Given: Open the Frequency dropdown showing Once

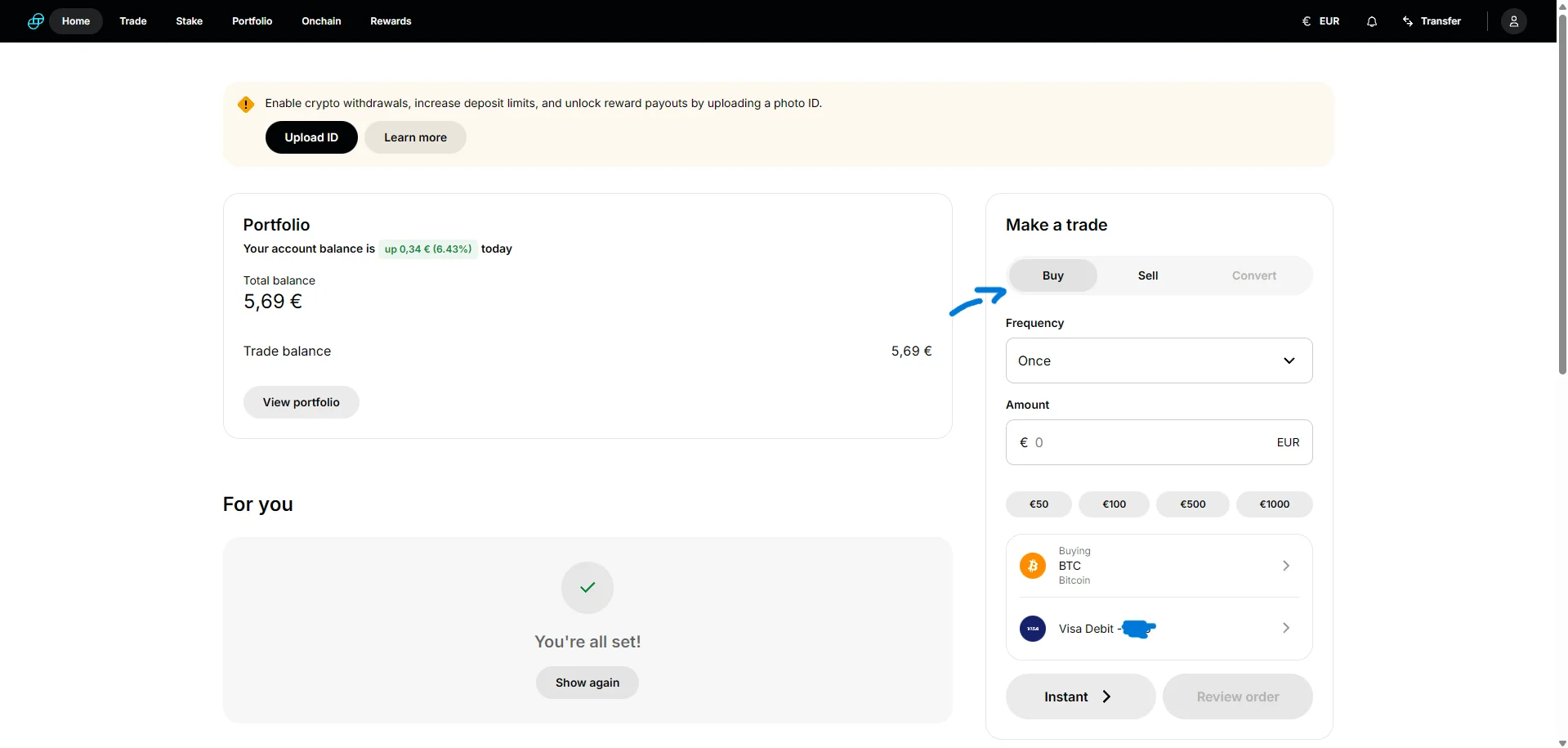Looking at the screenshot, I should tap(1158, 360).
